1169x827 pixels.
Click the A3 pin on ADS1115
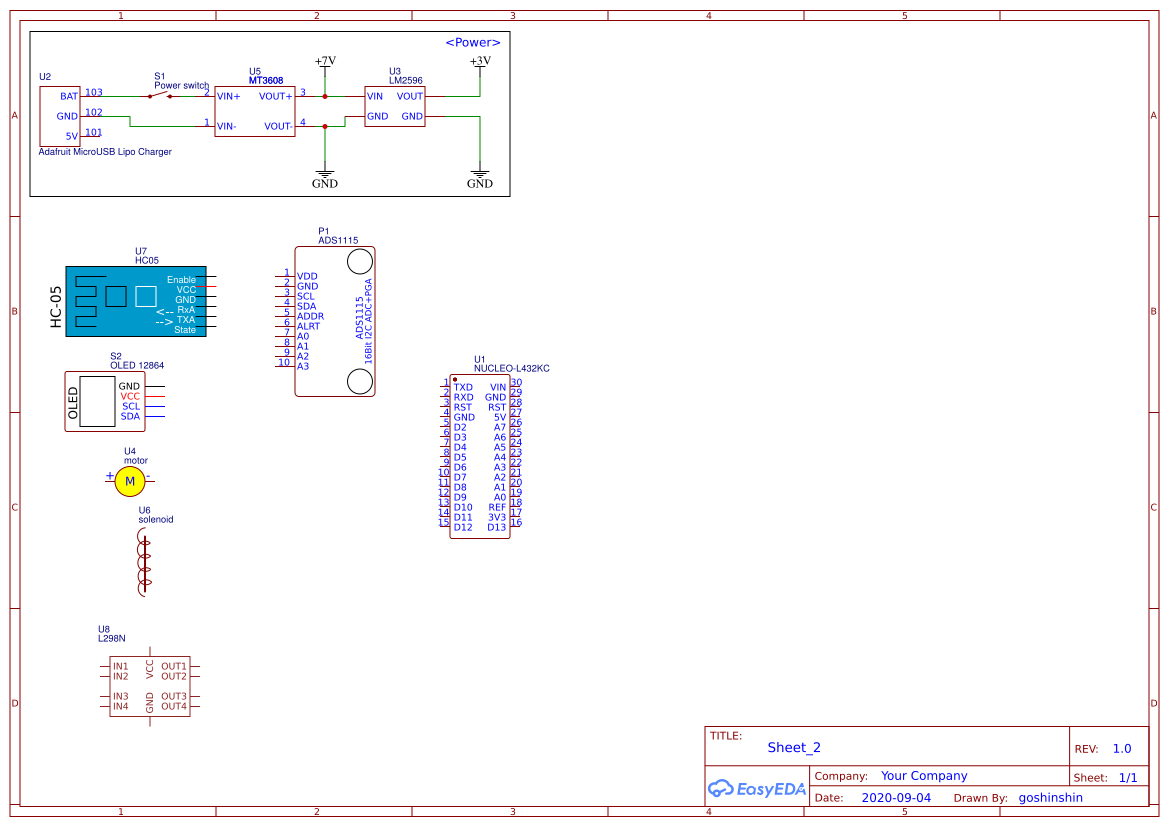[x=303, y=366]
